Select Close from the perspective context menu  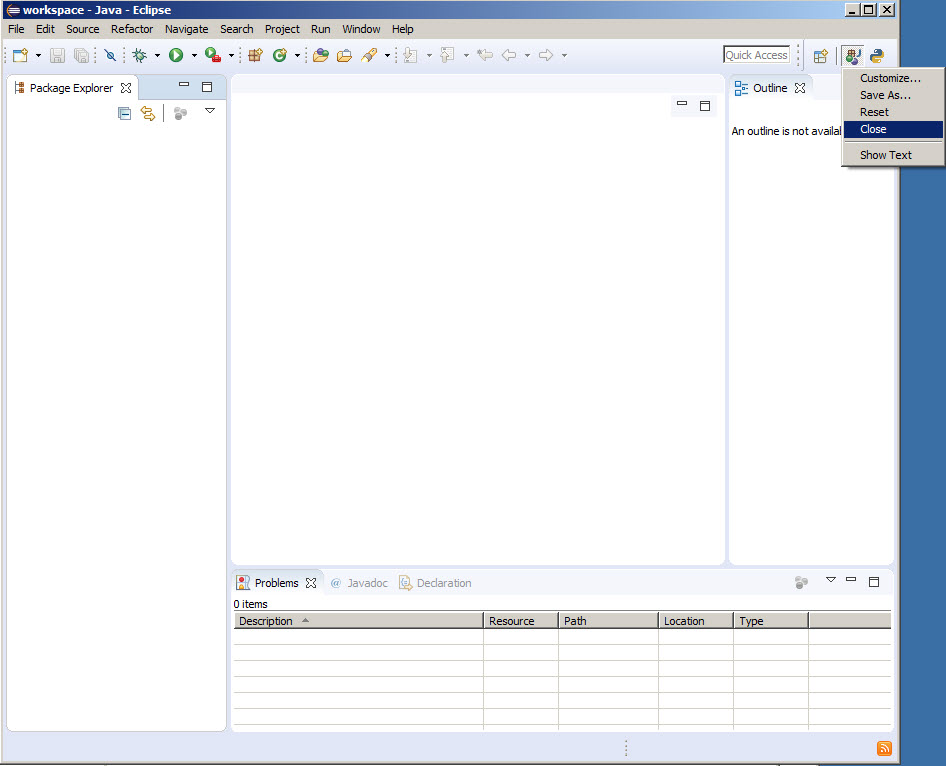coord(873,129)
